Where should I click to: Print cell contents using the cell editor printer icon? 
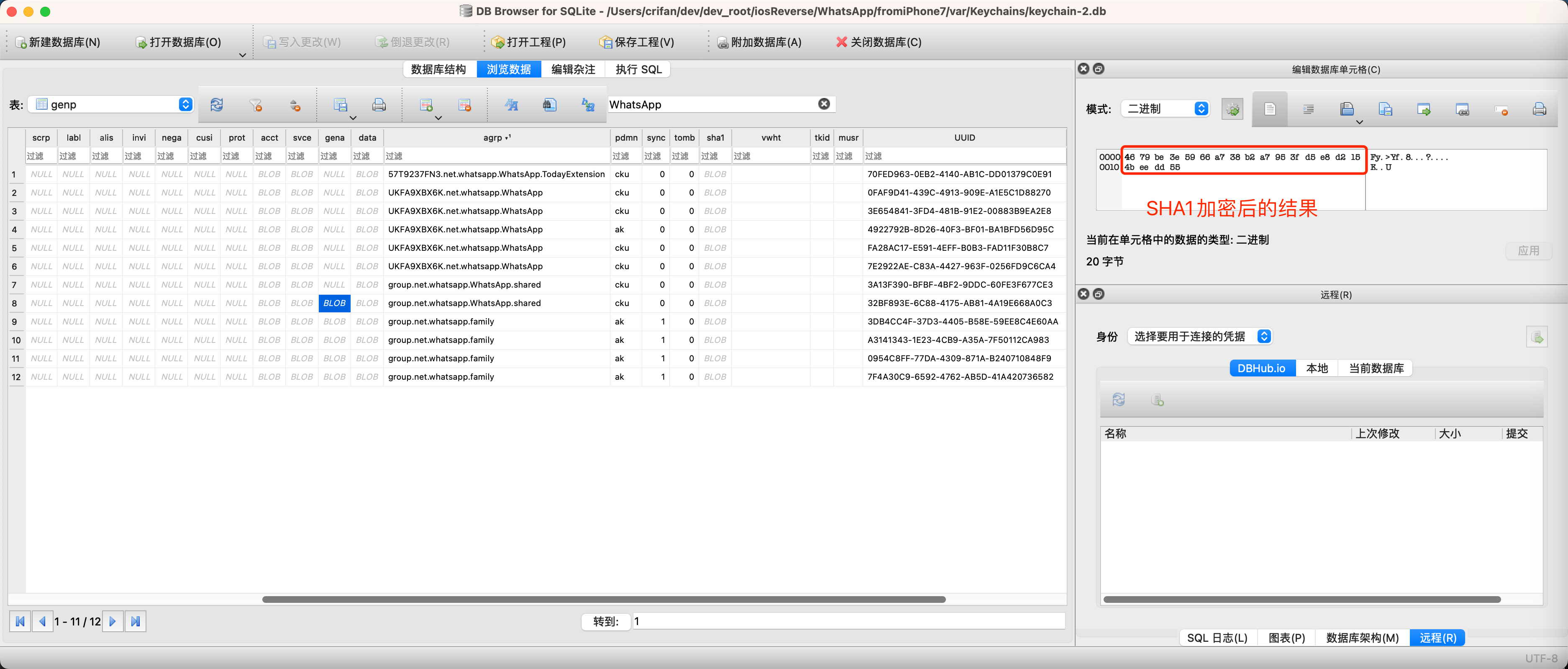(x=1540, y=109)
